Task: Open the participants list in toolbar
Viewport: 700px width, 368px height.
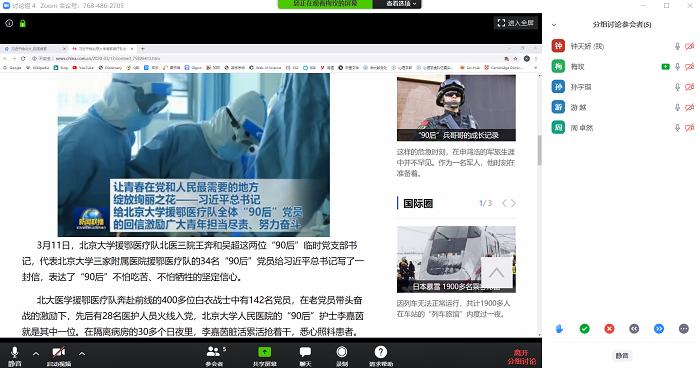Action: click(214, 352)
